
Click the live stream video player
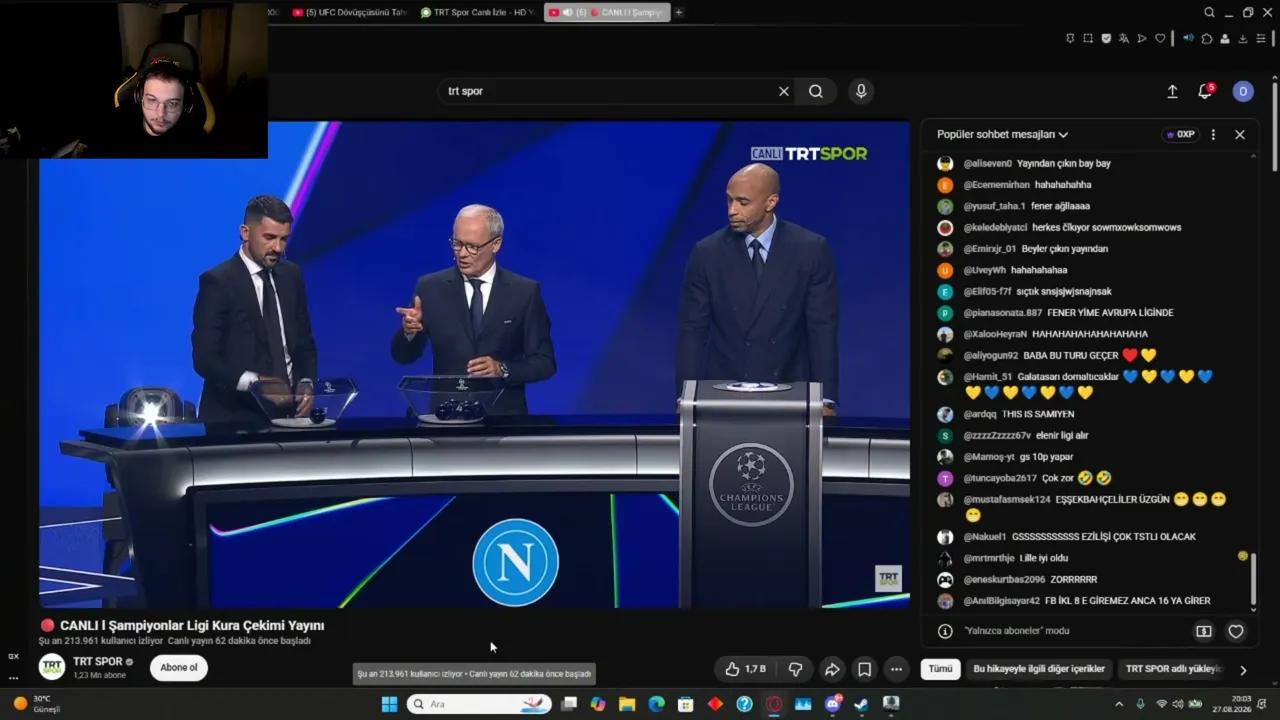click(474, 364)
